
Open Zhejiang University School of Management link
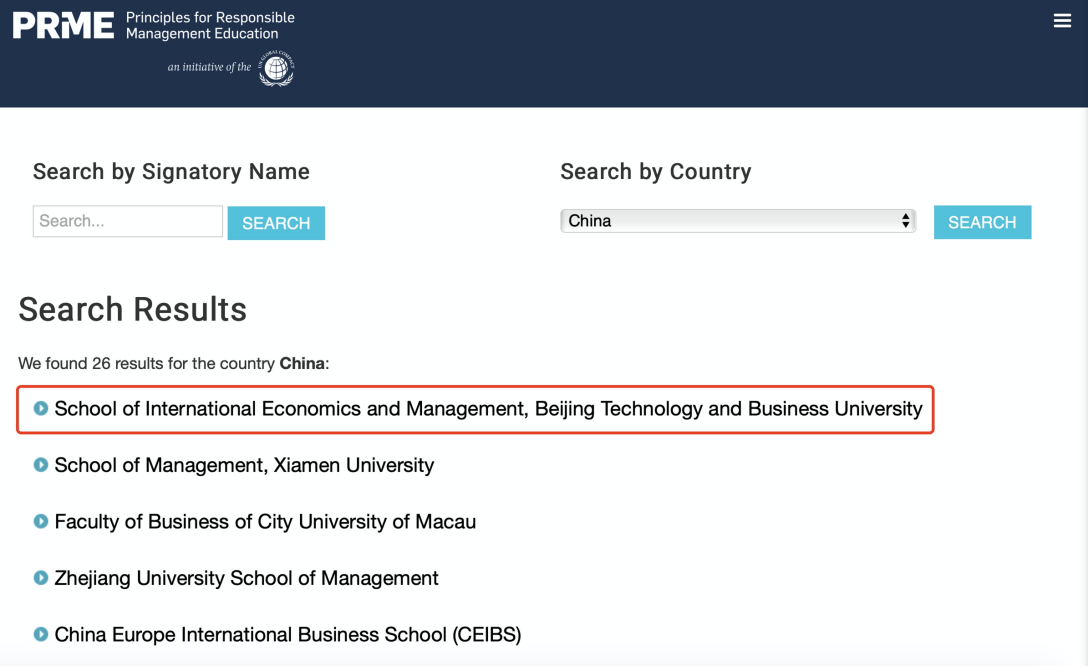[246, 578]
